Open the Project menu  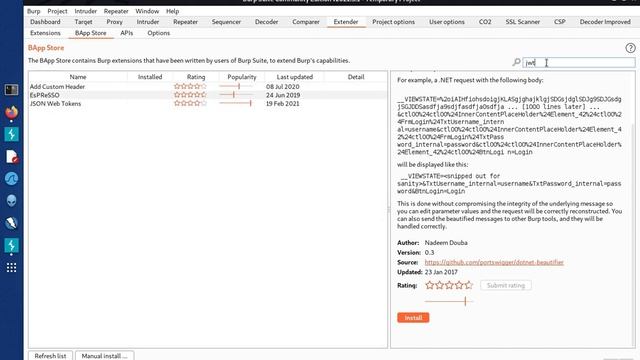[57, 11]
